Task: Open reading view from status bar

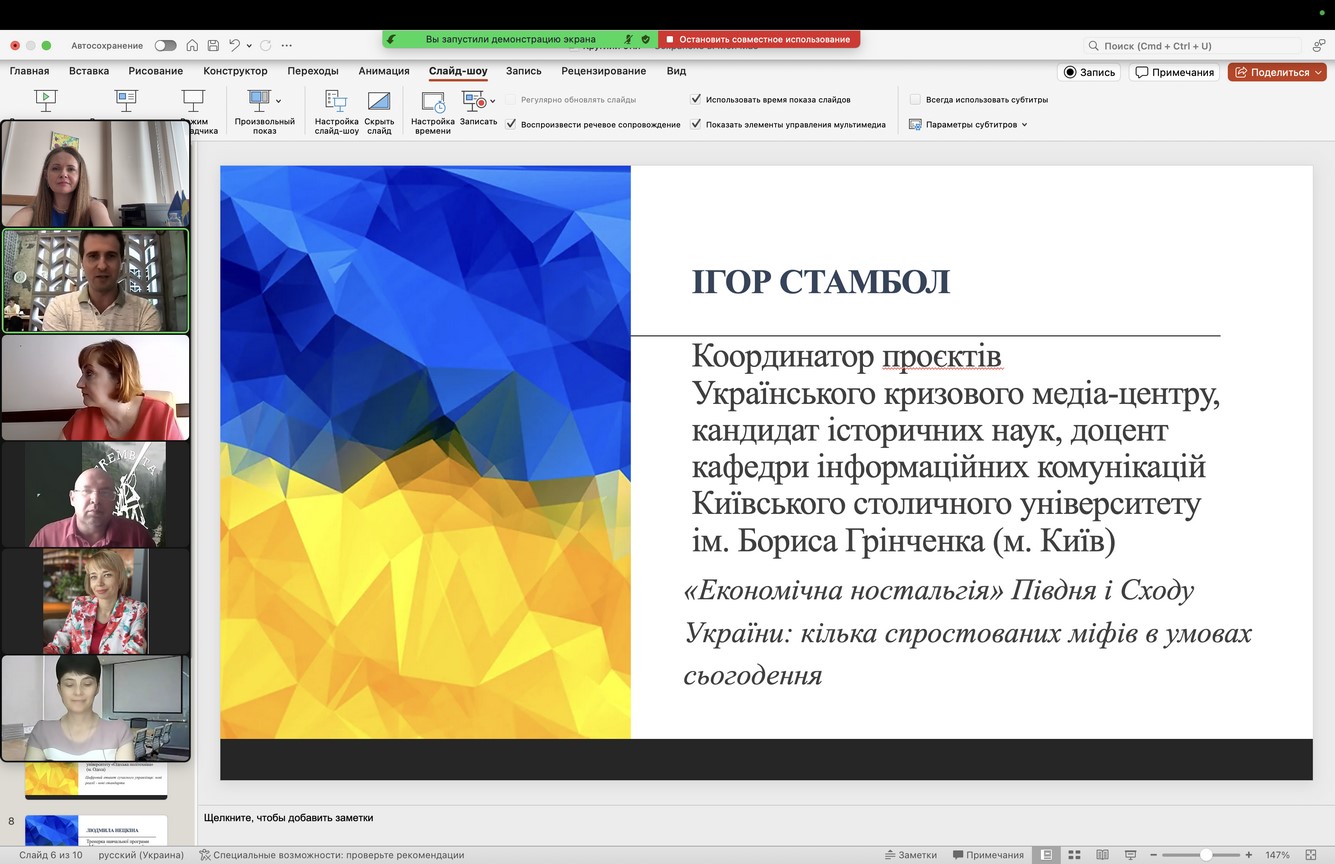Action: tap(1102, 855)
